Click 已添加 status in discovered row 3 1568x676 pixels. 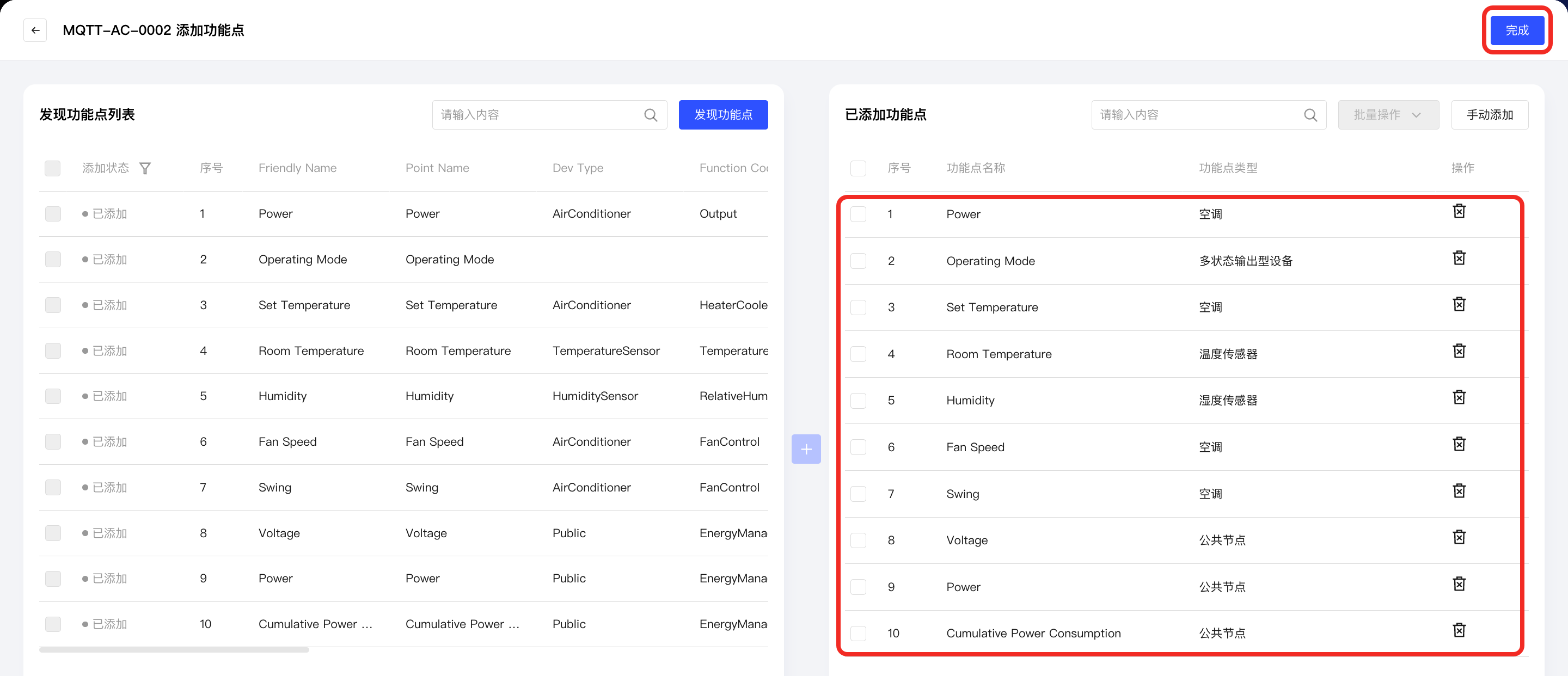coord(105,305)
